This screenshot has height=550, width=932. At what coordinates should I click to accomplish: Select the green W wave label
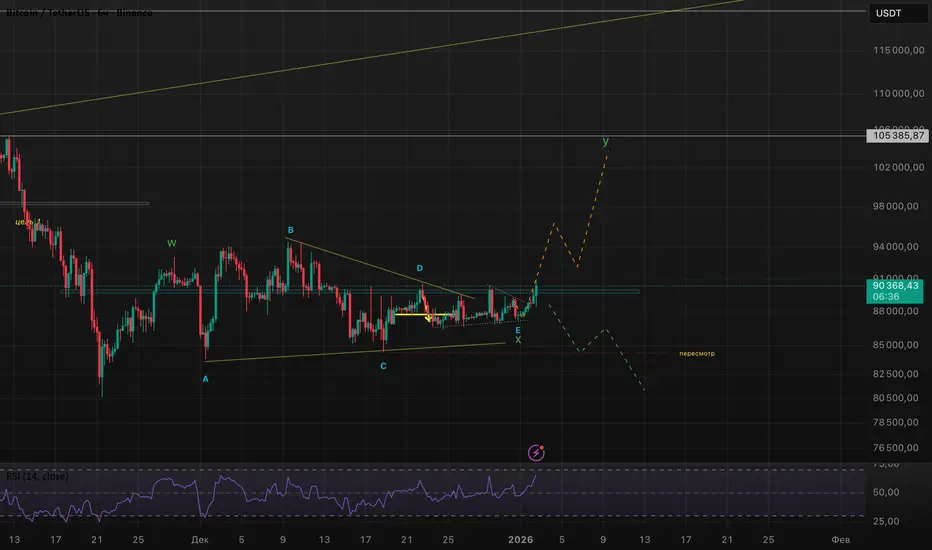click(x=172, y=243)
